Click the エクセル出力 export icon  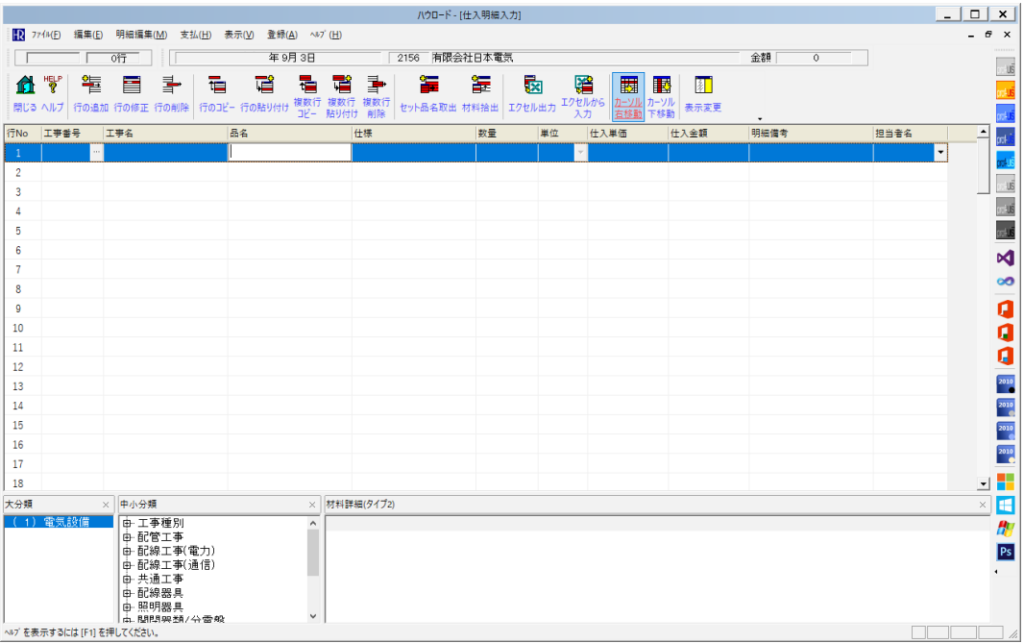(x=532, y=87)
